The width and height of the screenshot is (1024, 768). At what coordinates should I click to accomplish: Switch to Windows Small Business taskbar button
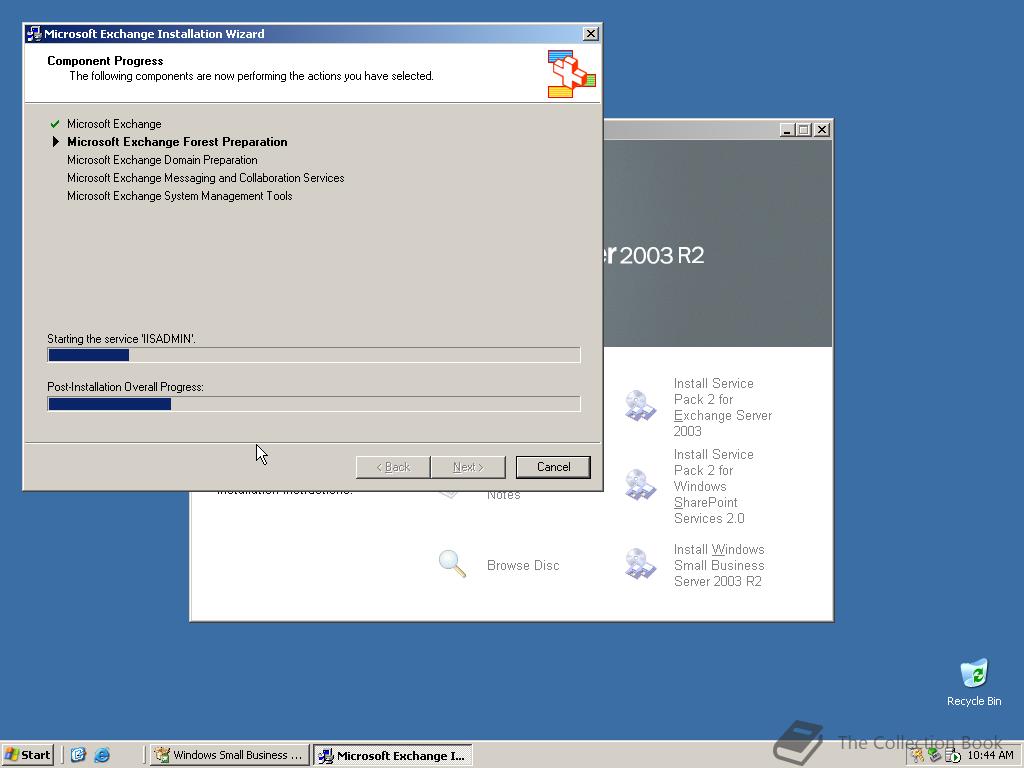(x=230, y=755)
